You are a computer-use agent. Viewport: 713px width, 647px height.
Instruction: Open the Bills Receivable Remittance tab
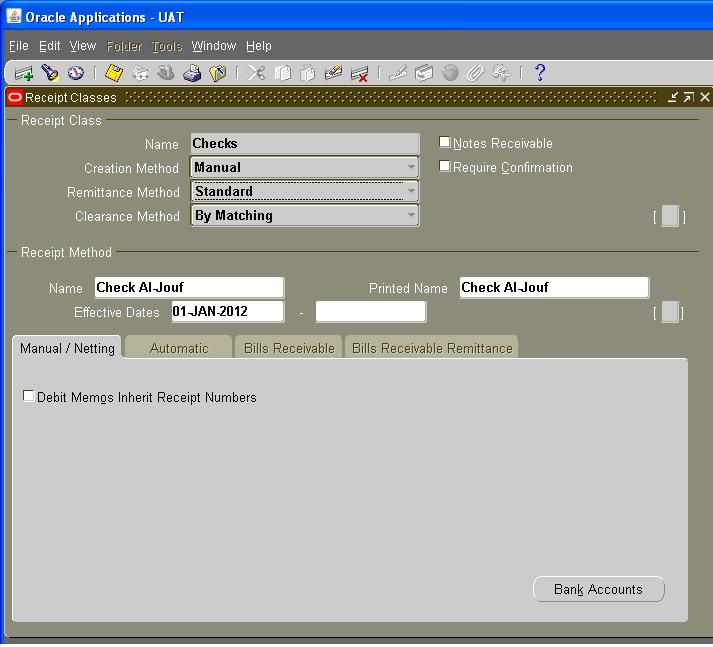coord(432,348)
